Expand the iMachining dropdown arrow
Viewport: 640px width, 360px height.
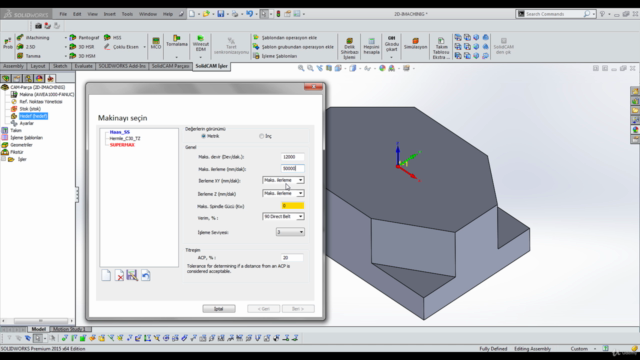click(x=65, y=38)
